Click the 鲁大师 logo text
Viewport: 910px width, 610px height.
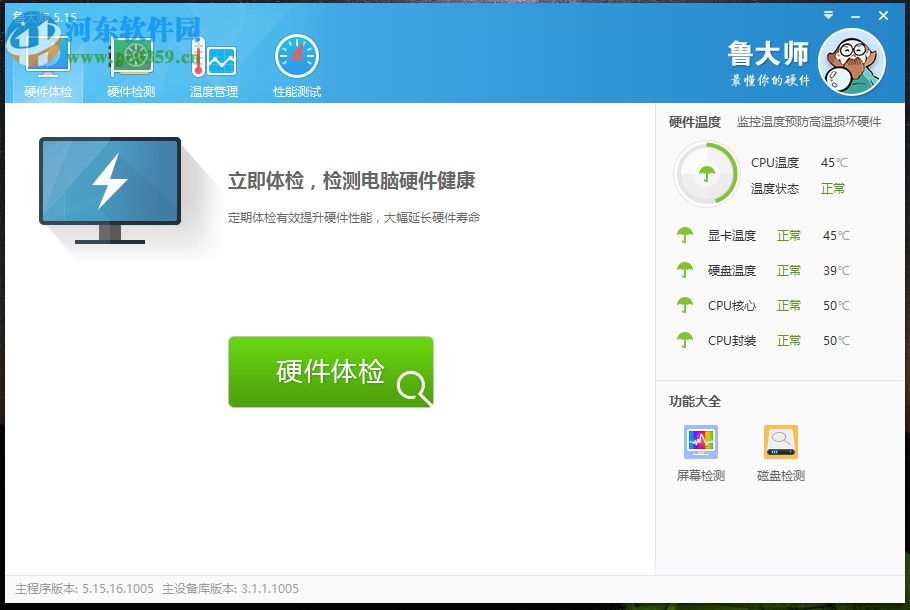click(x=768, y=53)
